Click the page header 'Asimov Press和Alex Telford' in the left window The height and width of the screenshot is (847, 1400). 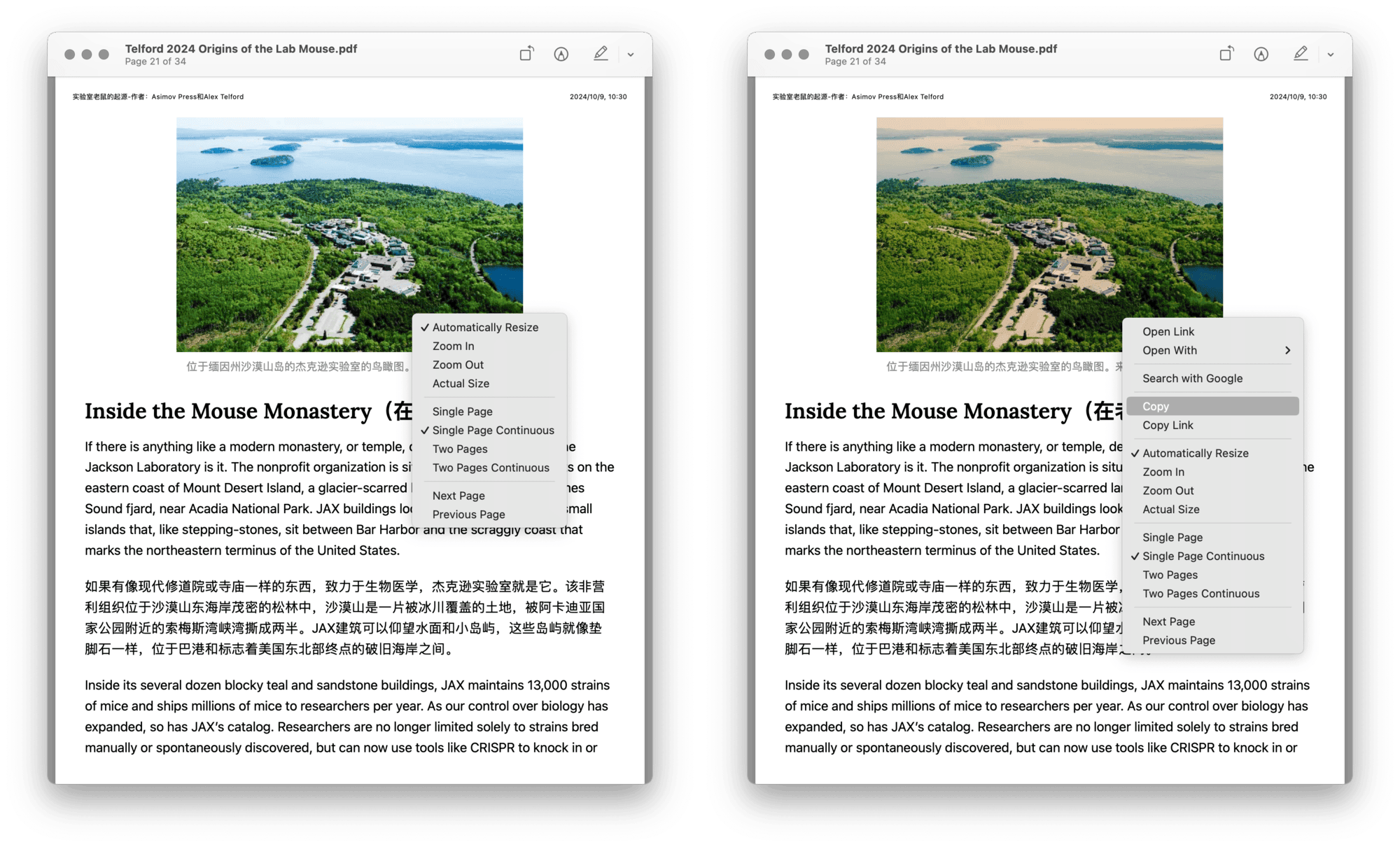(197, 97)
